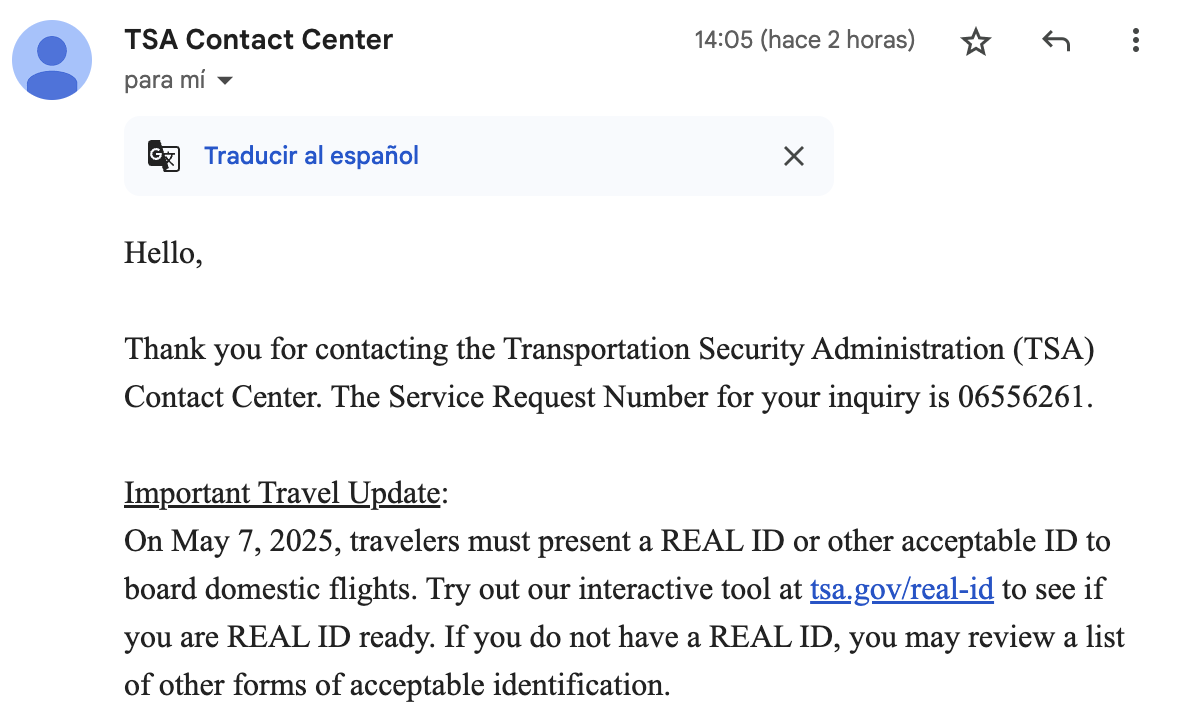This screenshot has width=1190, height=724.
Task: Click the sender's profile avatar
Action: point(52,60)
